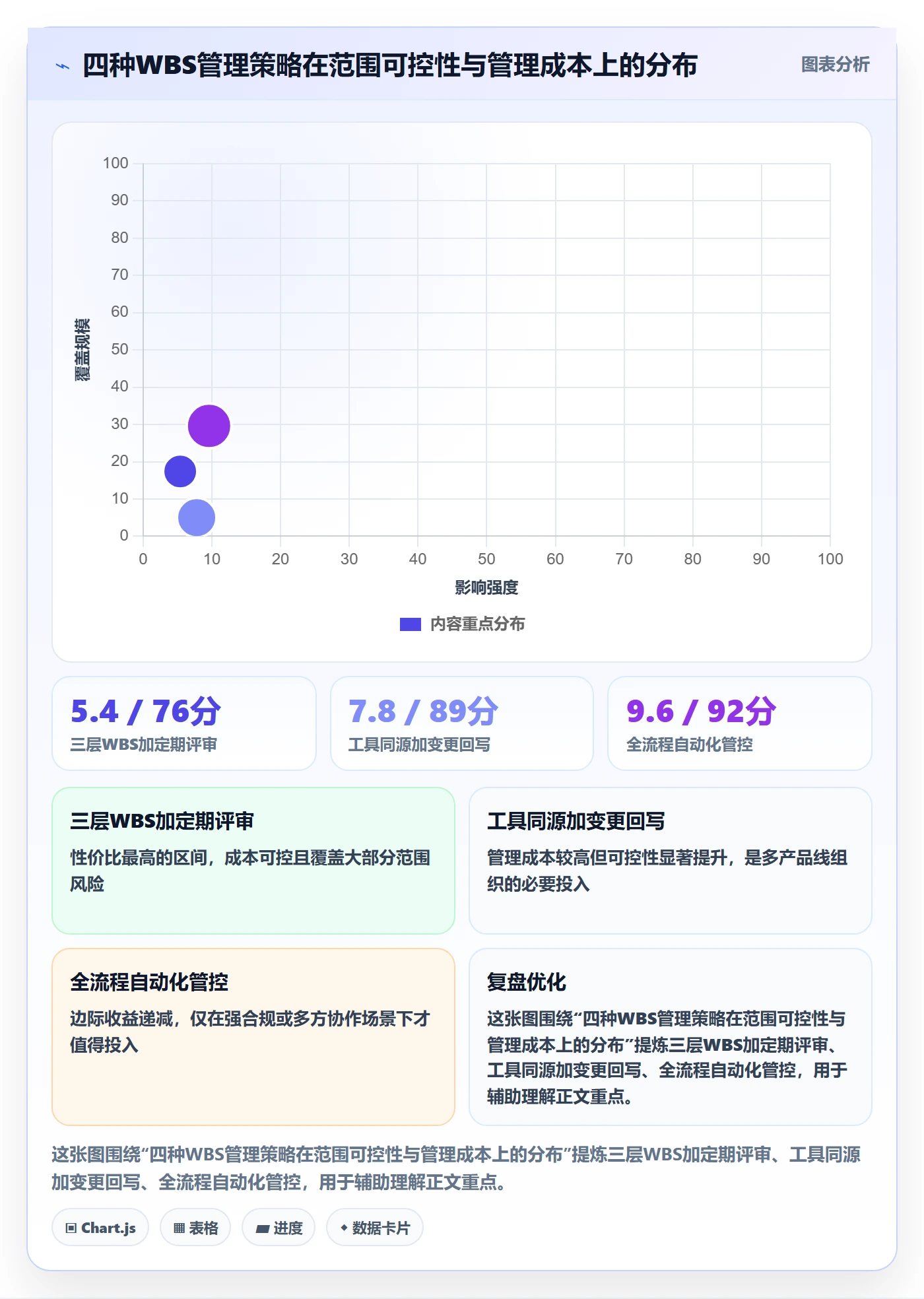924x1299 pixels.
Task: Click the chart title 四种WBS管理策略 heading
Action: click(389, 65)
